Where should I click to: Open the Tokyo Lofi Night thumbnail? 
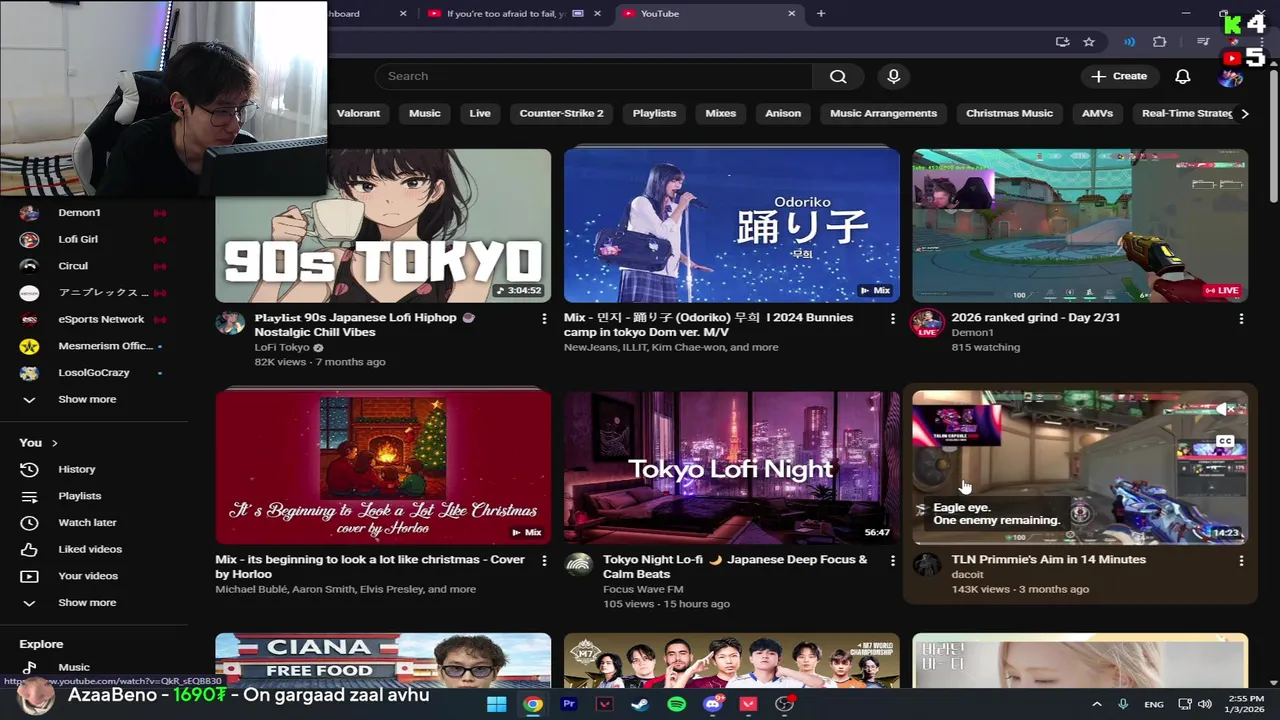[732, 467]
